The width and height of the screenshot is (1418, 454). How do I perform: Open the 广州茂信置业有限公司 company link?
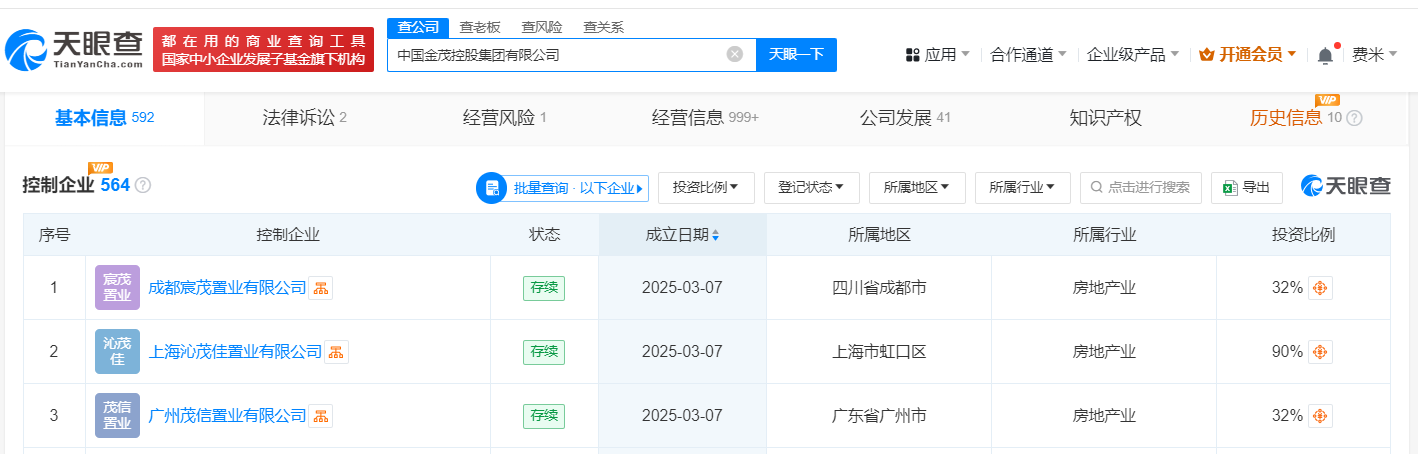click(x=228, y=415)
